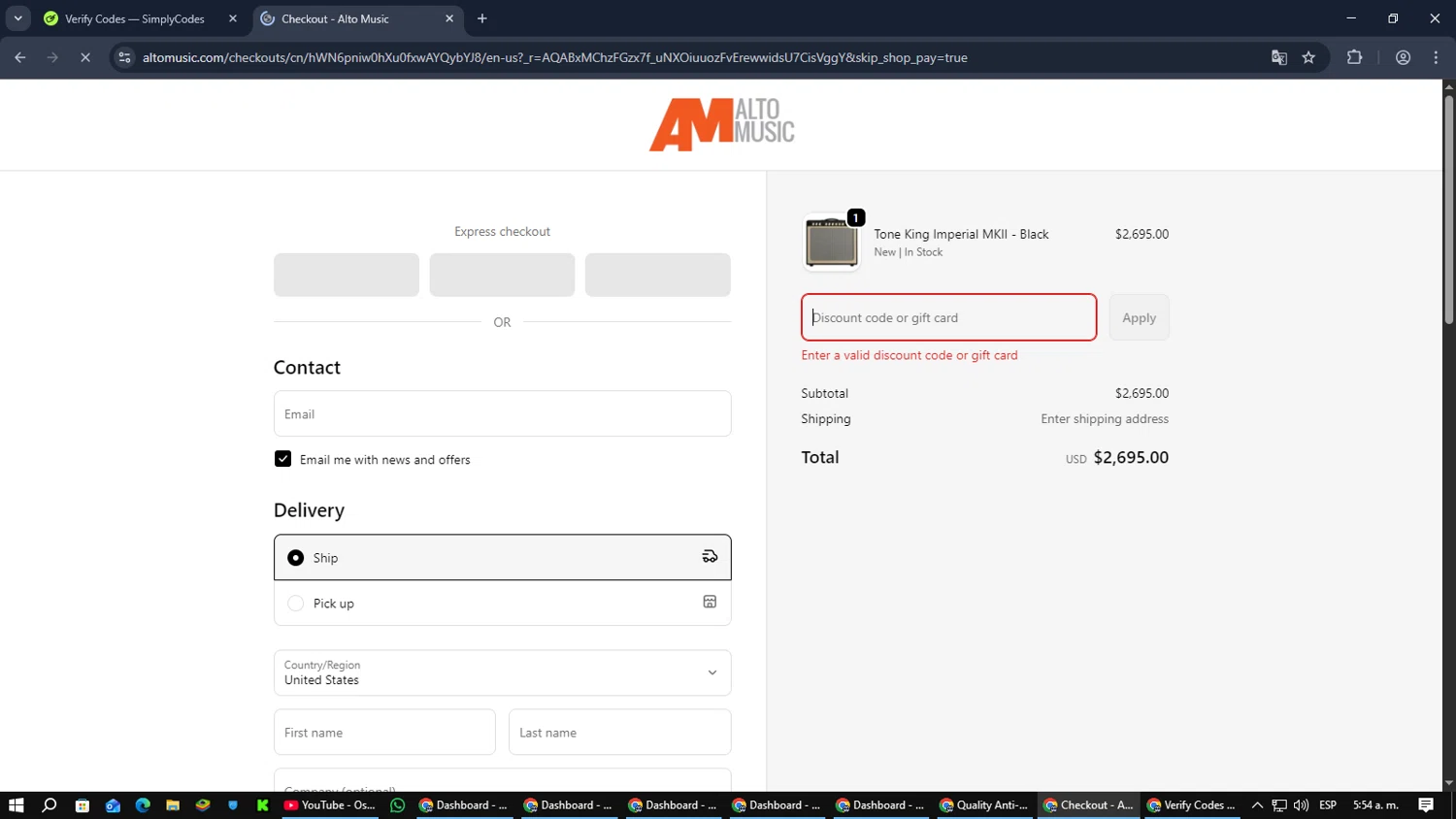The image size is (1456, 819).
Task: Switch to the Quality Anti-... taskbar window
Action: pyautogui.click(x=983, y=805)
